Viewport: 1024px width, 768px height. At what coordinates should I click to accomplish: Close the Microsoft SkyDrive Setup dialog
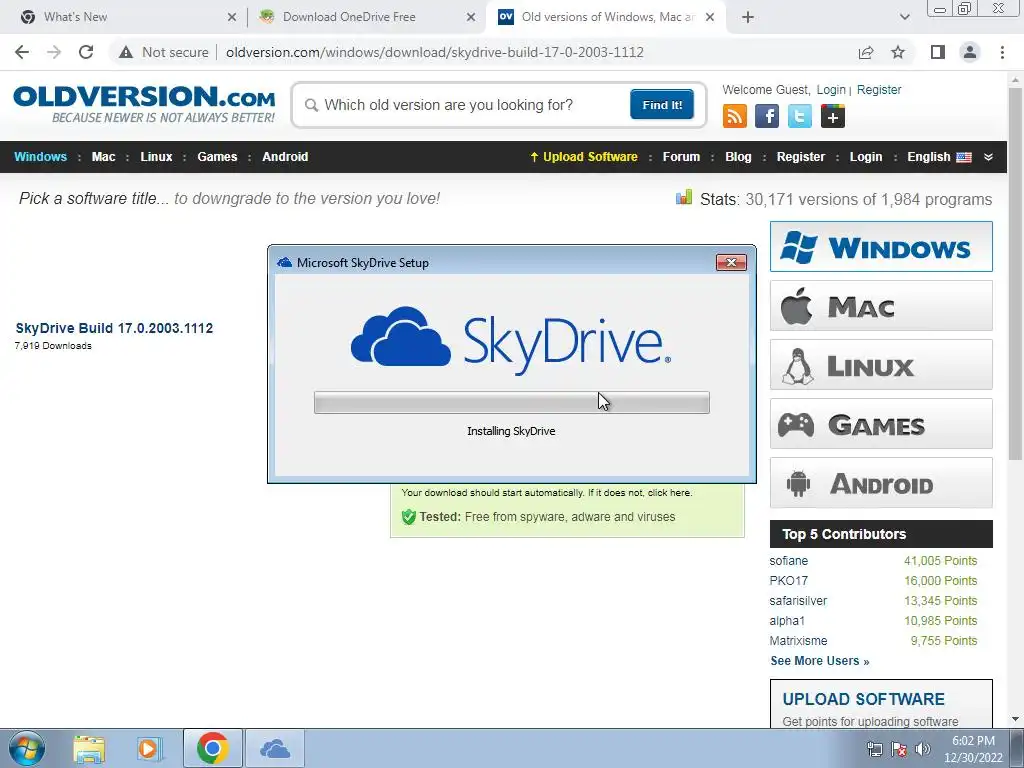[x=731, y=263]
